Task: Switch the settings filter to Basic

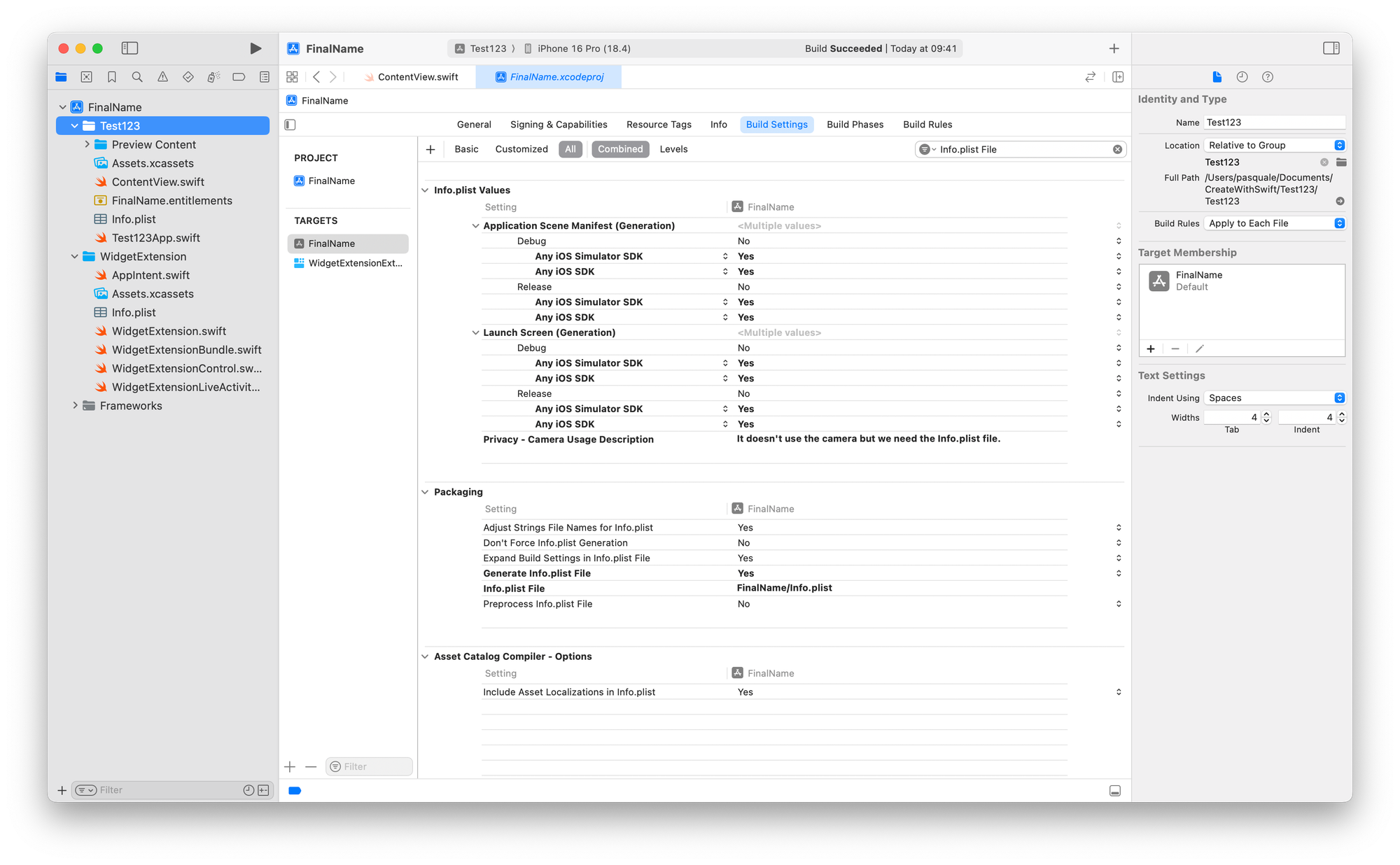Action: (x=466, y=149)
